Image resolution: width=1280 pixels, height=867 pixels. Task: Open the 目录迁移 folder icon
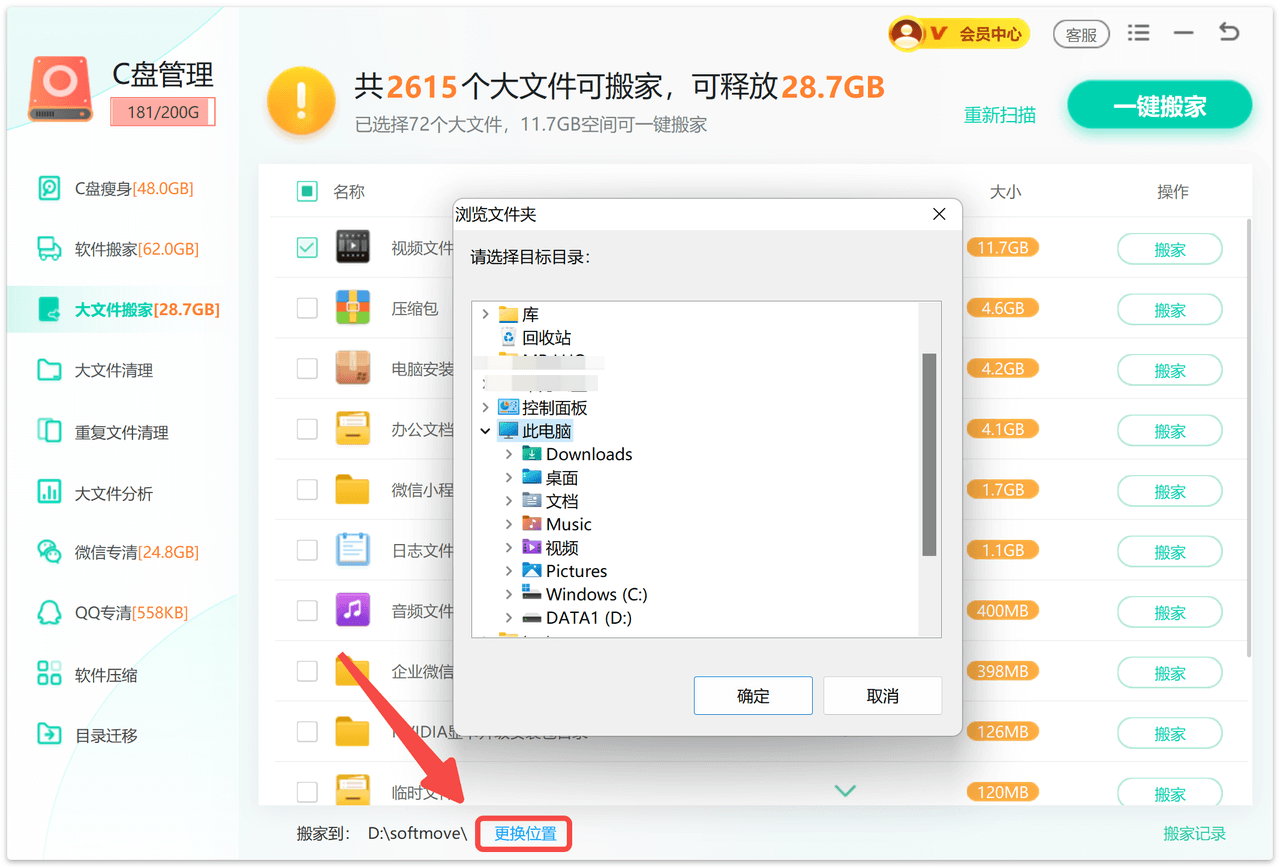pos(49,735)
